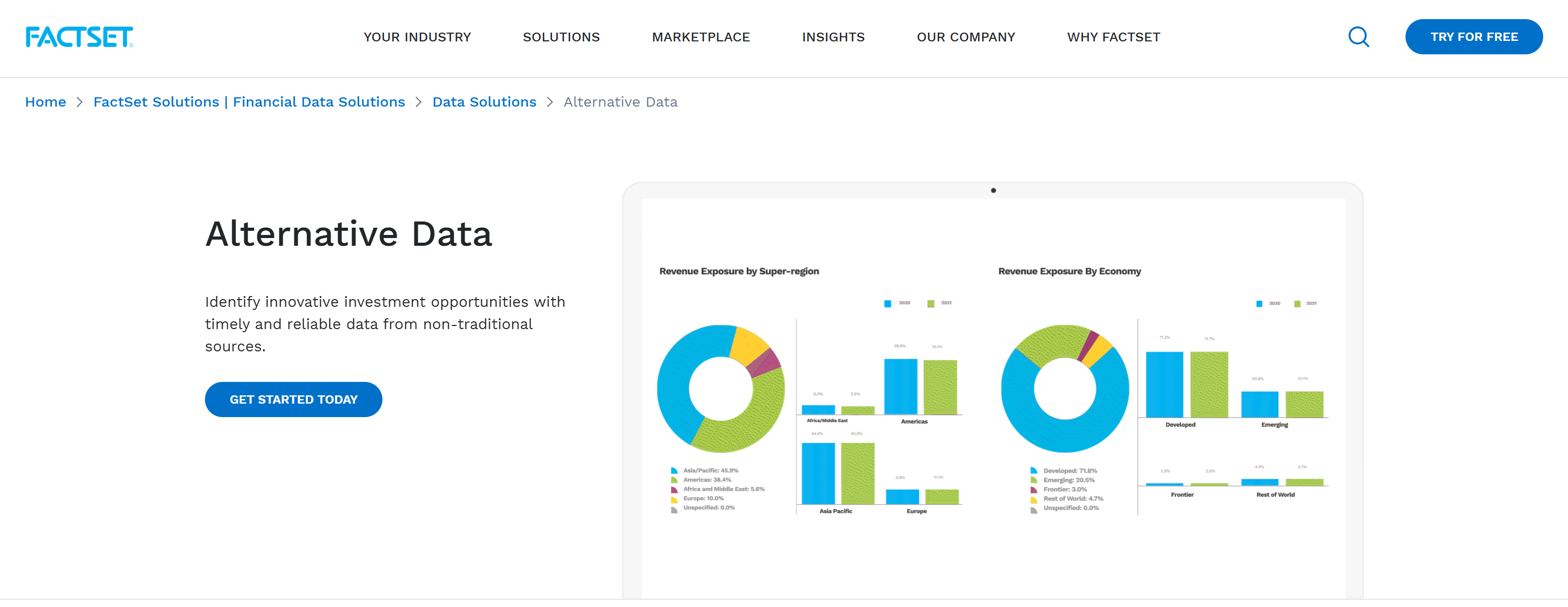The image size is (1568, 607).
Task: Click the green 2021 legend square in Economy chart
Action: [1297, 304]
